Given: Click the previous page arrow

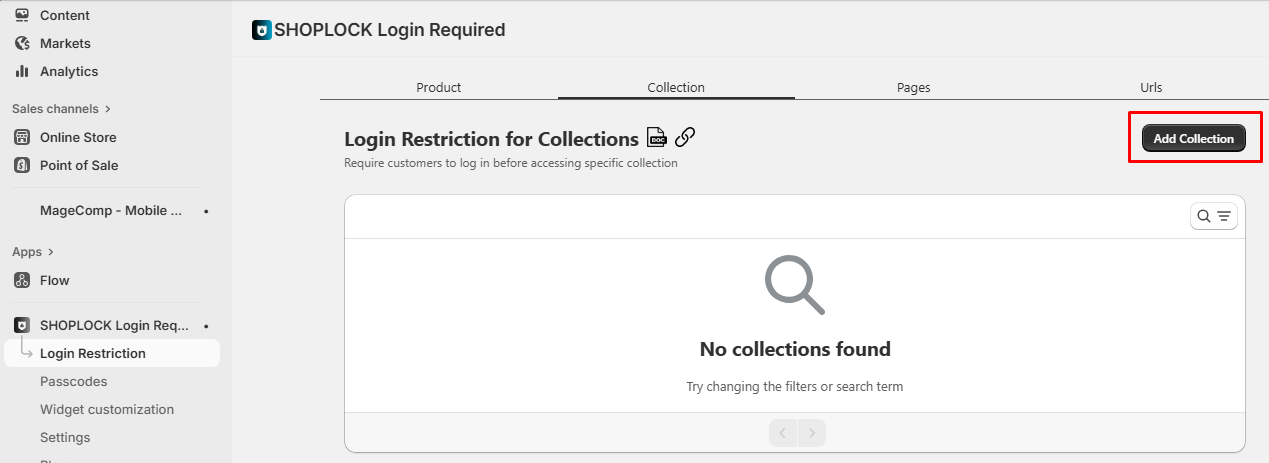Looking at the screenshot, I should pyautogui.click(x=783, y=433).
